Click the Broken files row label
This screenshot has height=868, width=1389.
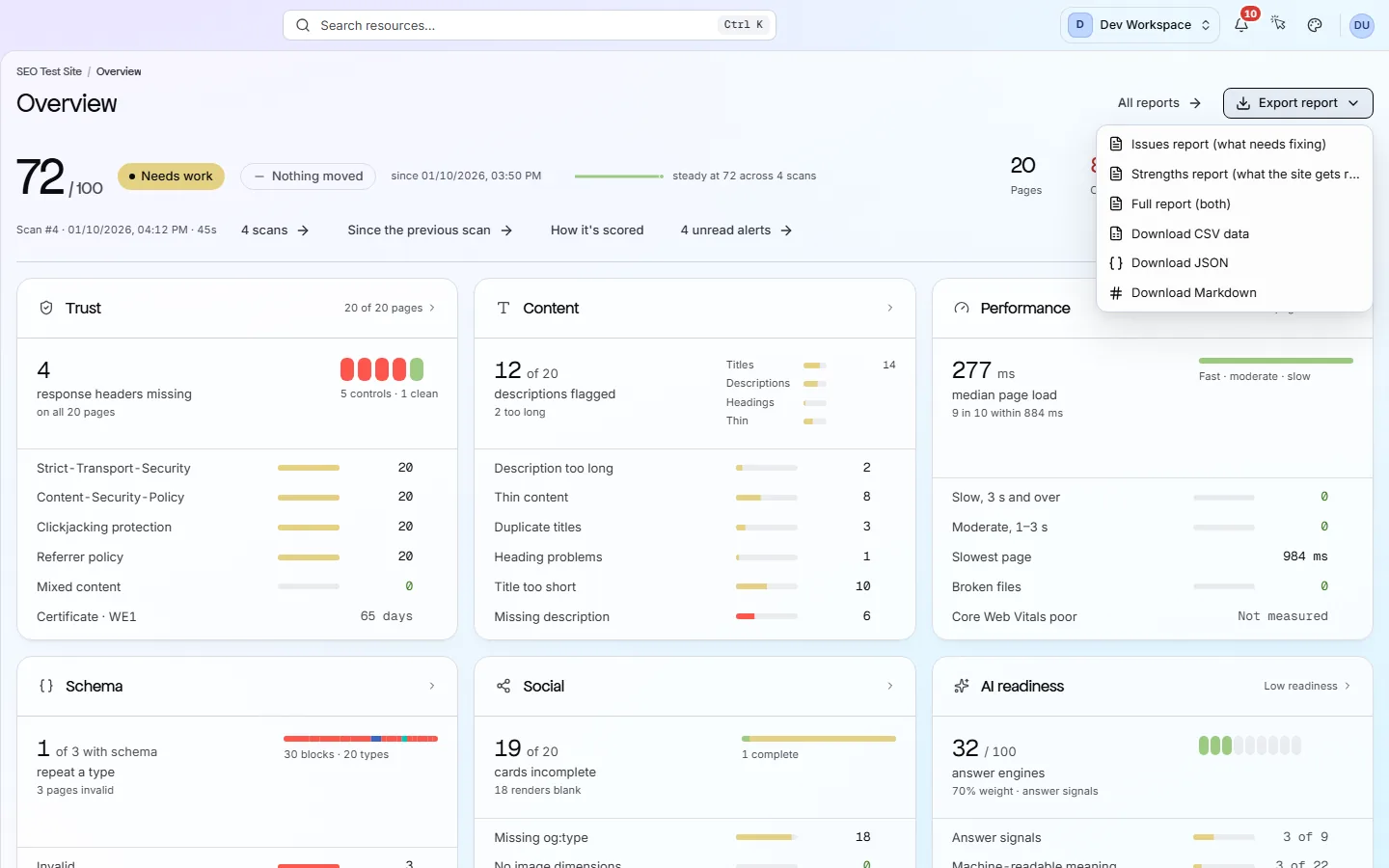click(x=987, y=587)
